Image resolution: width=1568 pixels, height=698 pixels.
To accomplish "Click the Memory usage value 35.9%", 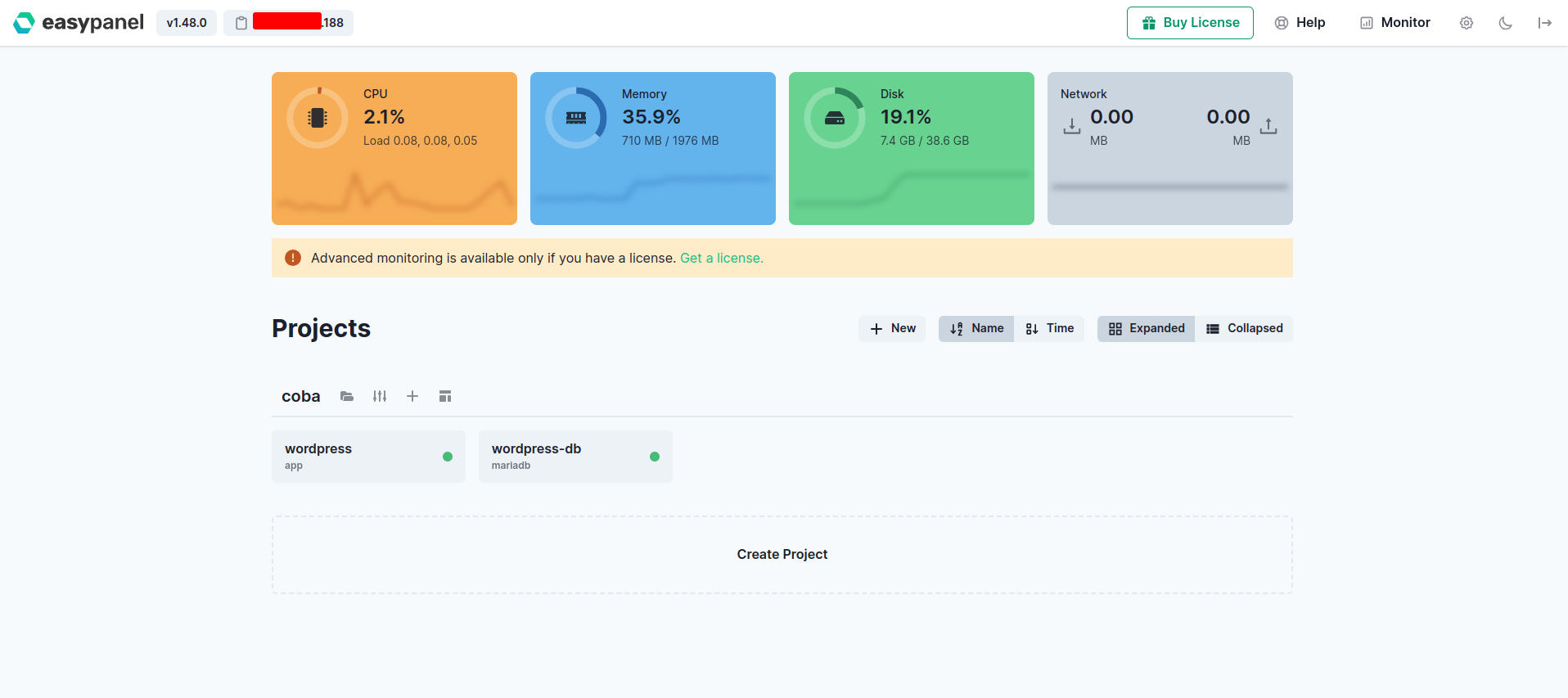I will [x=651, y=117].
